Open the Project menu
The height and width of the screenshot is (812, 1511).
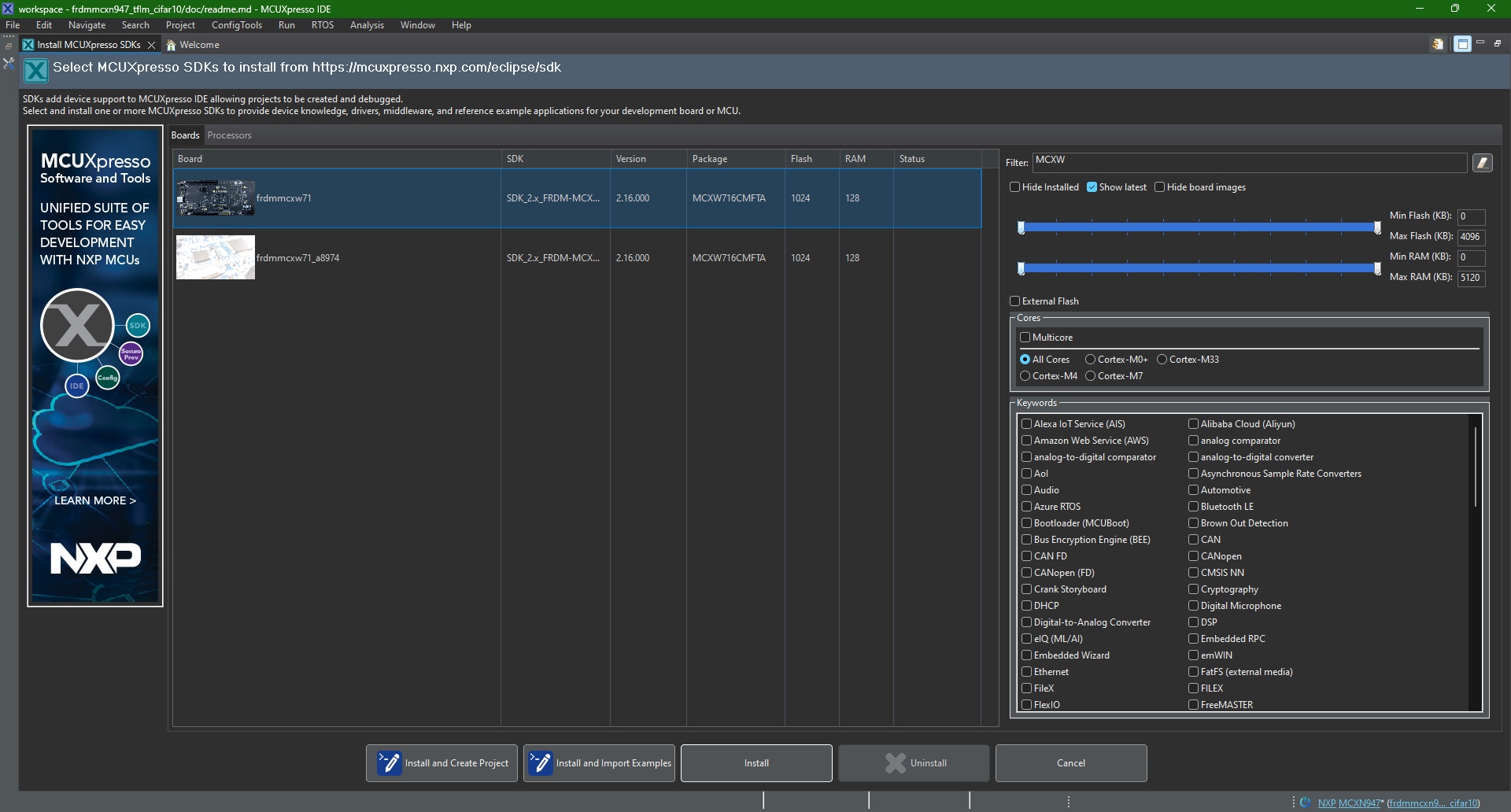click(180, 25)
